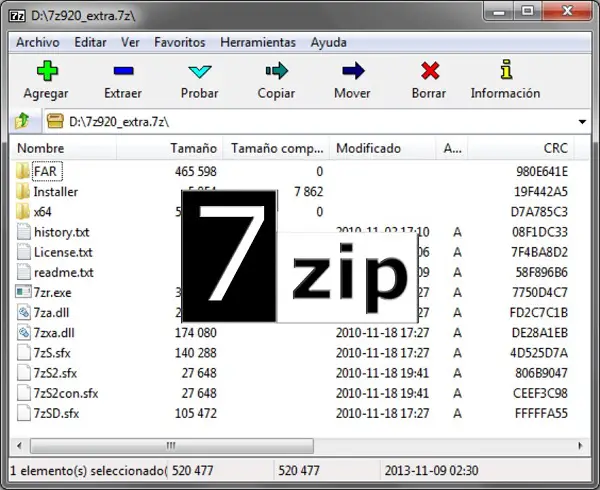Sort by Nombre column header

coord(64,148)
